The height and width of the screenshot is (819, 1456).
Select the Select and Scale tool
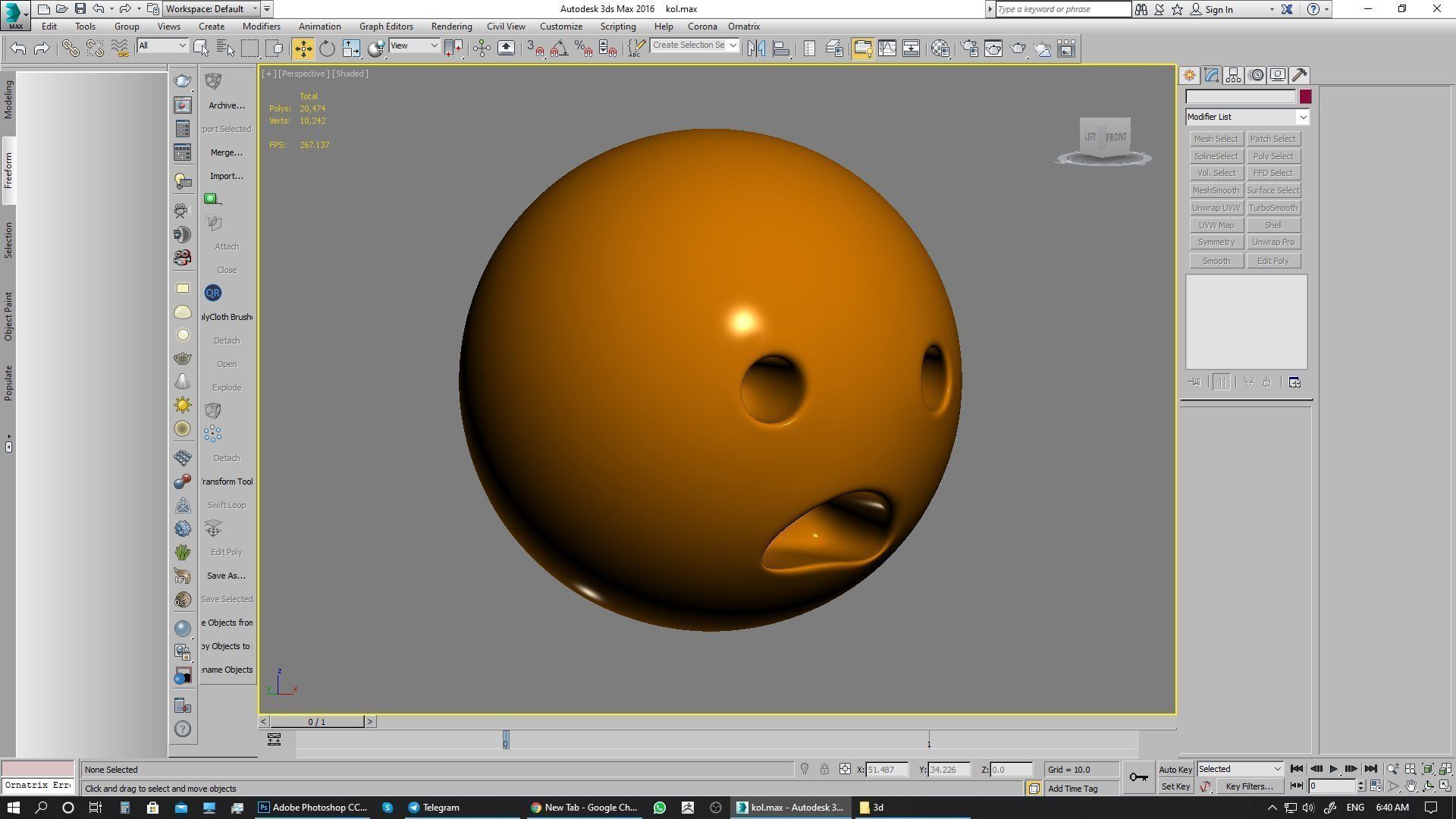coord(351,49)
